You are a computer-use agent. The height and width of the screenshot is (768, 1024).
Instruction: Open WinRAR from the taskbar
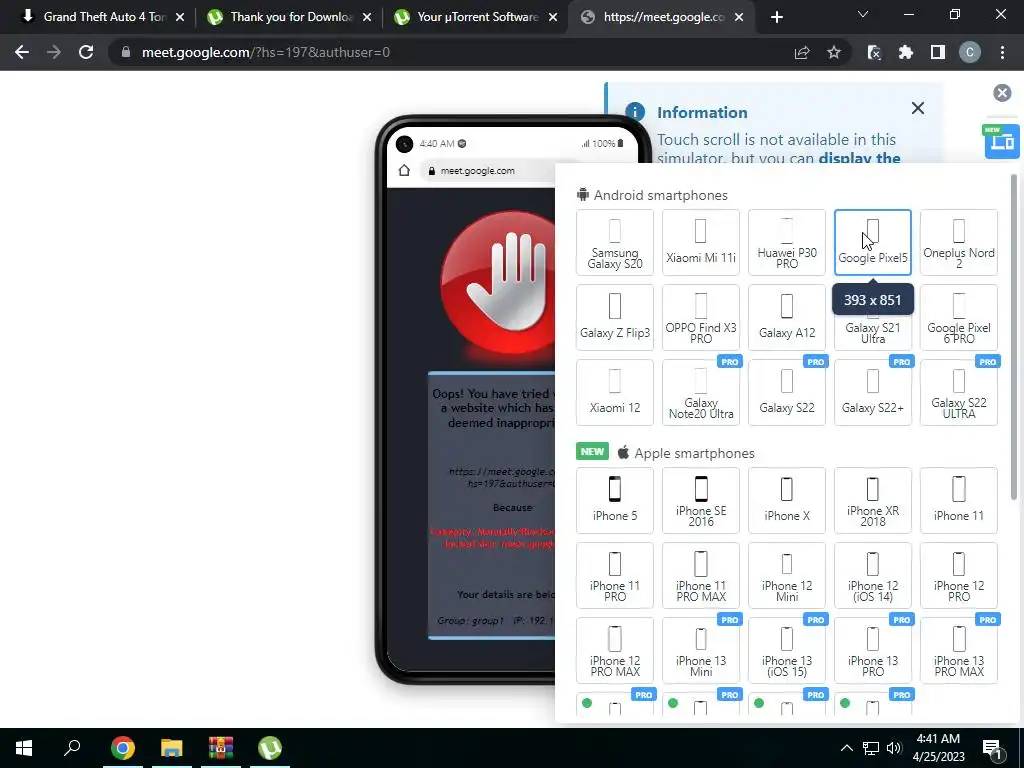click(x=221, y=748)
